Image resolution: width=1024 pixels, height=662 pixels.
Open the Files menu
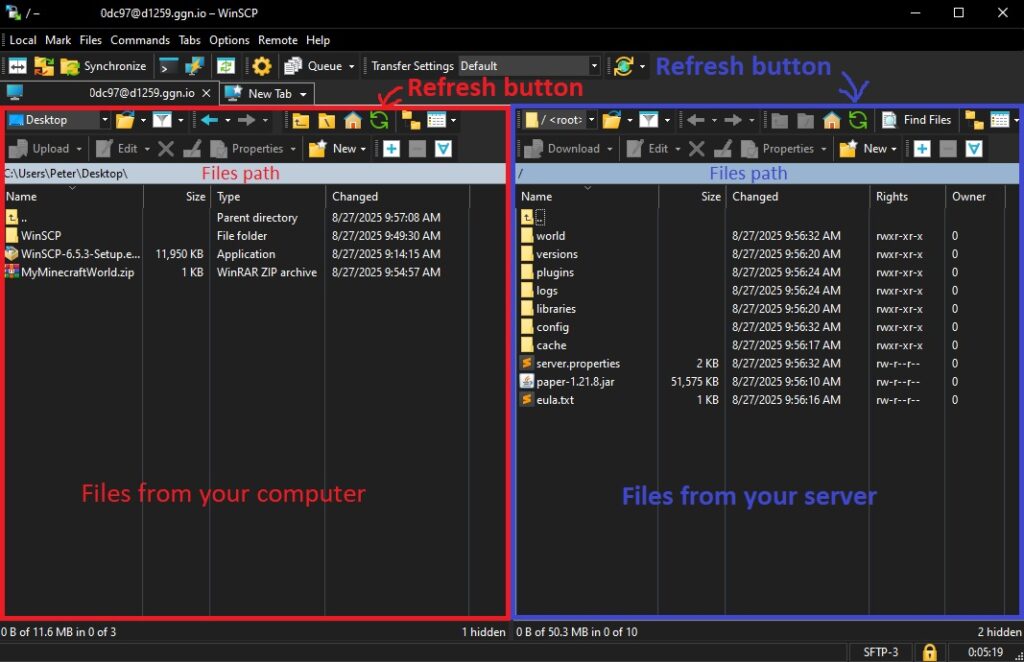tap(91, 40)
